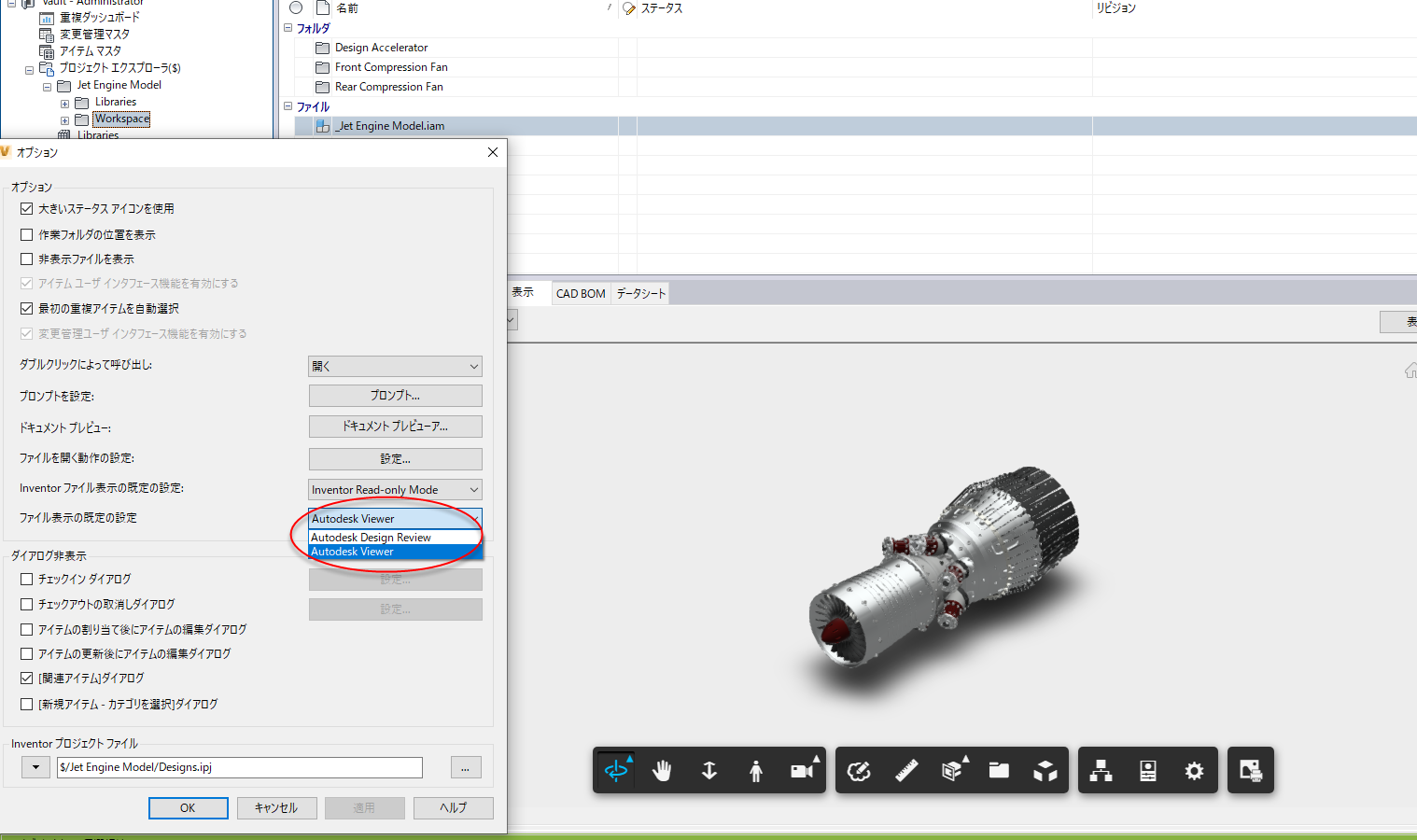Click Inventor project file path field

tap(240, 767)
